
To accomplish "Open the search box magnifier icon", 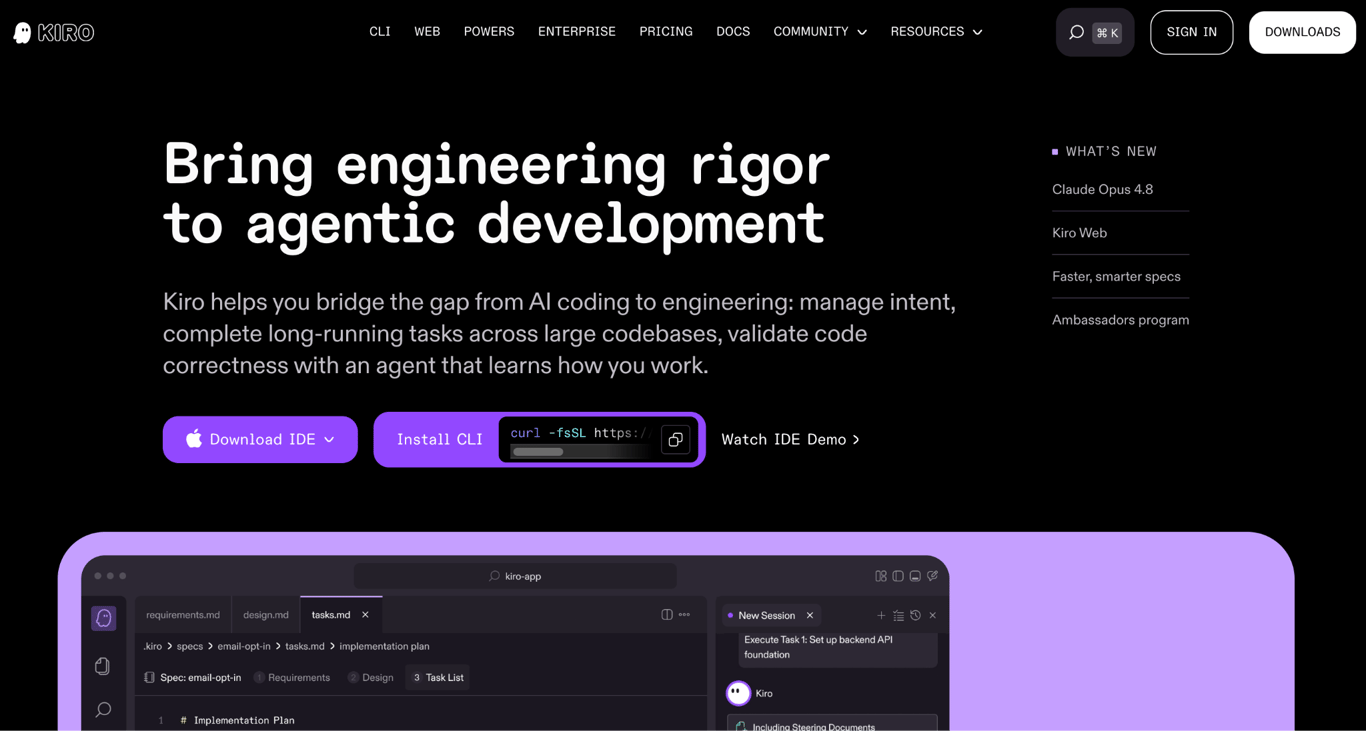I will (1076, 33).
